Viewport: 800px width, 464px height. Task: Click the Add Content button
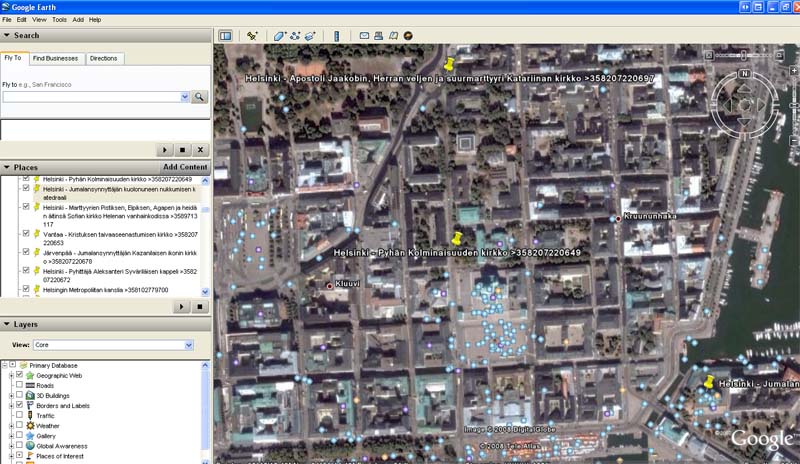coord(185,167)
